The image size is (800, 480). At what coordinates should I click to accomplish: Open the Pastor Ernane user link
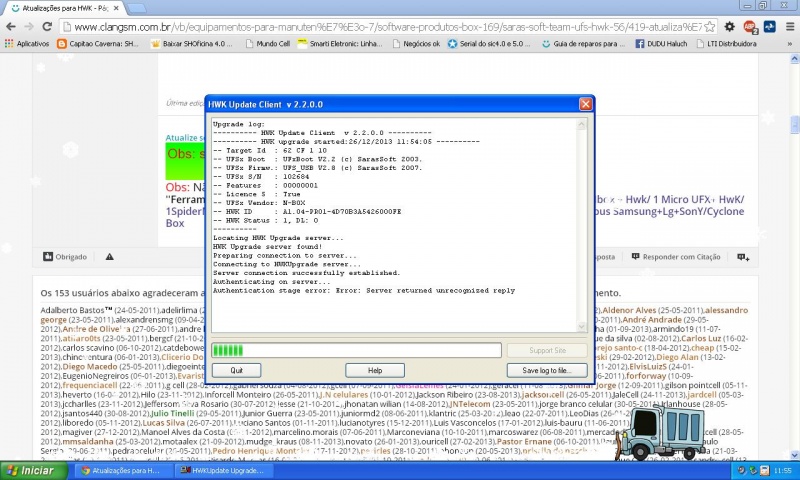click(524, 441)
